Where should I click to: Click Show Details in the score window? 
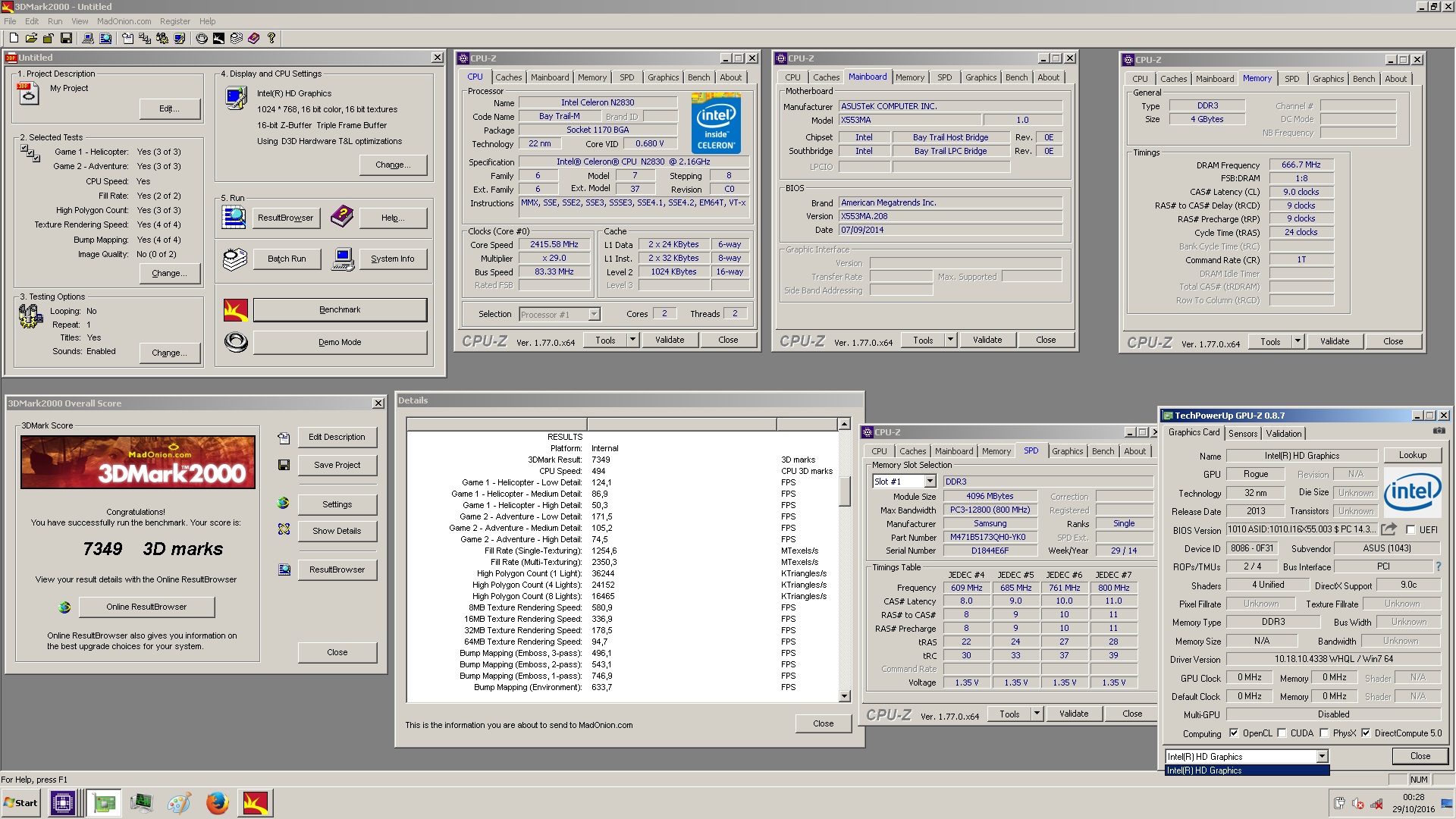337,531
